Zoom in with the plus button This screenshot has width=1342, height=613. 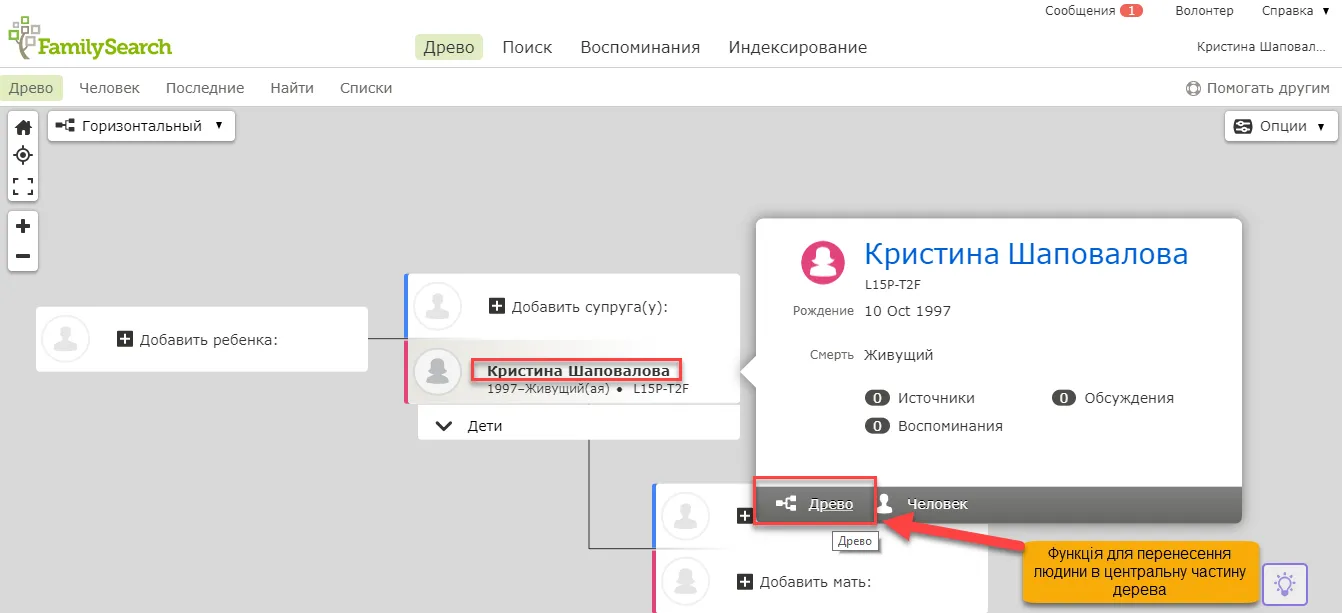[x=23, y=226]
